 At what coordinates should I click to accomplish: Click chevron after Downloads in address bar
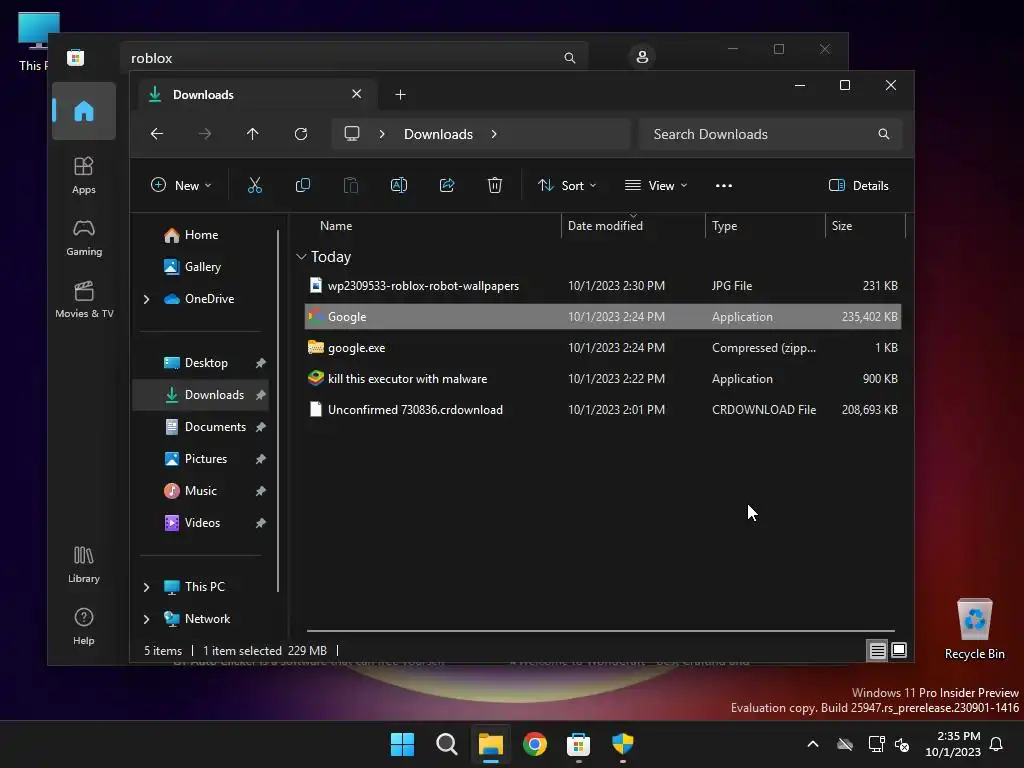494,134
